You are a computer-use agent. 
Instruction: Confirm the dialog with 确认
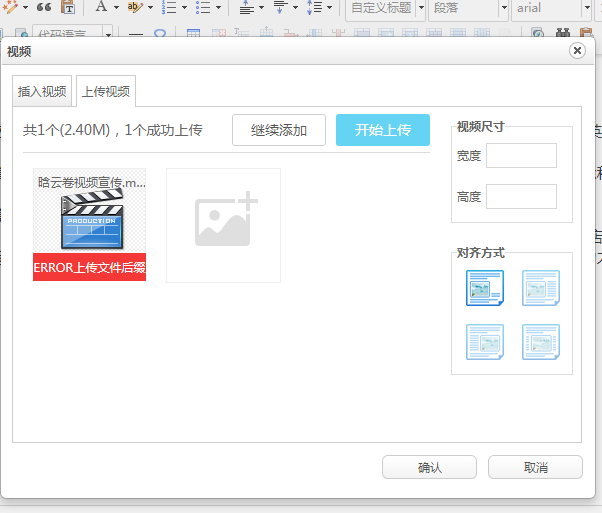[429, 467]
